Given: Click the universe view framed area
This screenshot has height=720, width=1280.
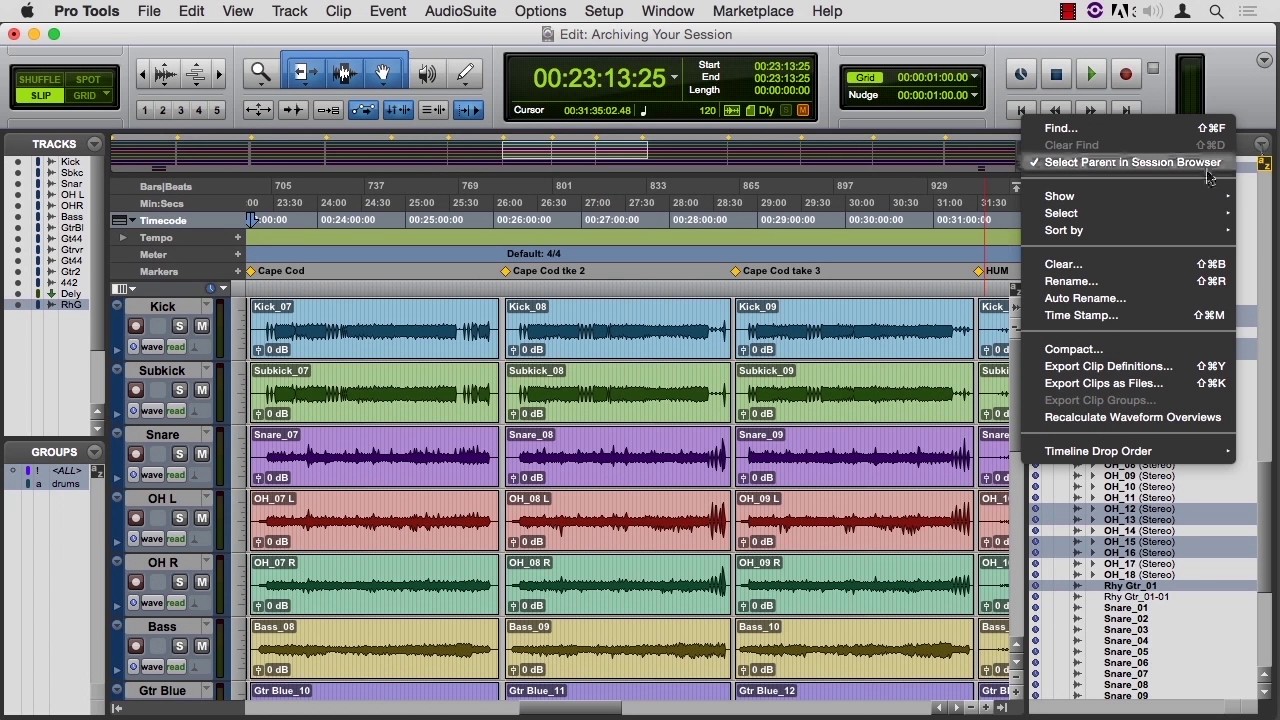Looking at the screenshot, I should (x=575, y=150).
